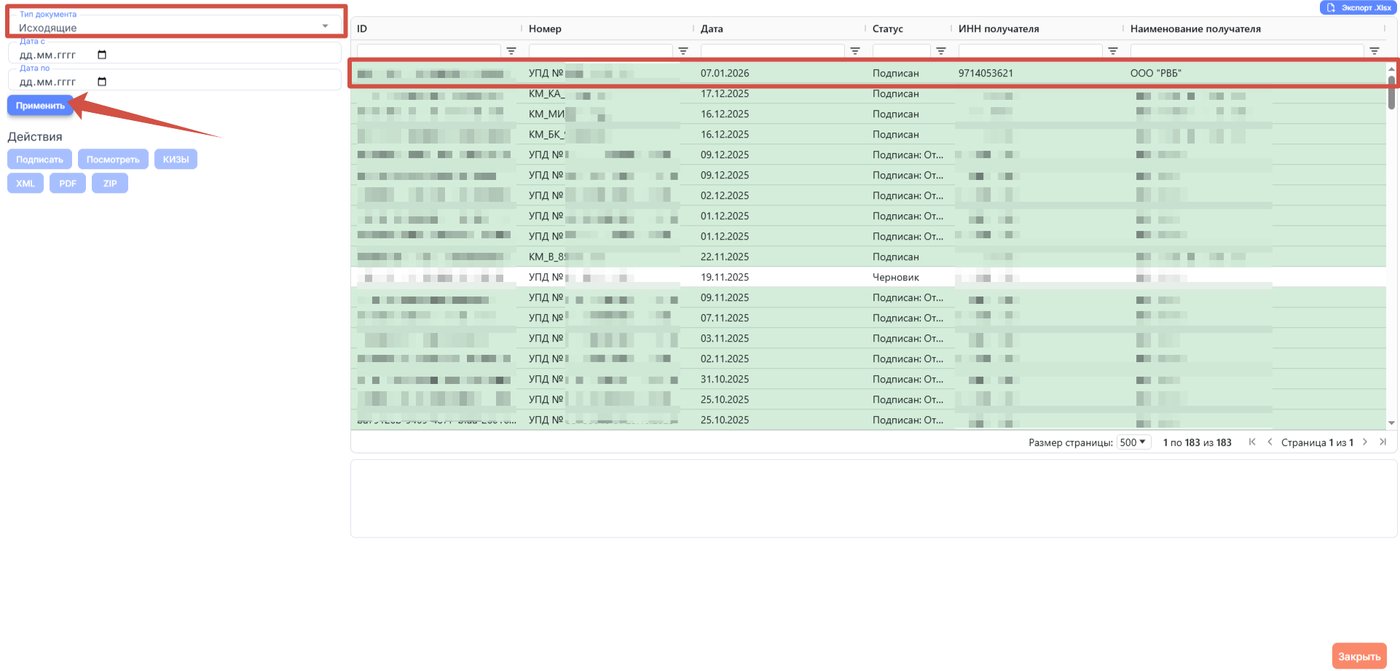The width and height of the screenshot is (1400, 671).
Task: Open filter for Наименование получателя column
Action: pyautogui.click(x=1375, y=50)
